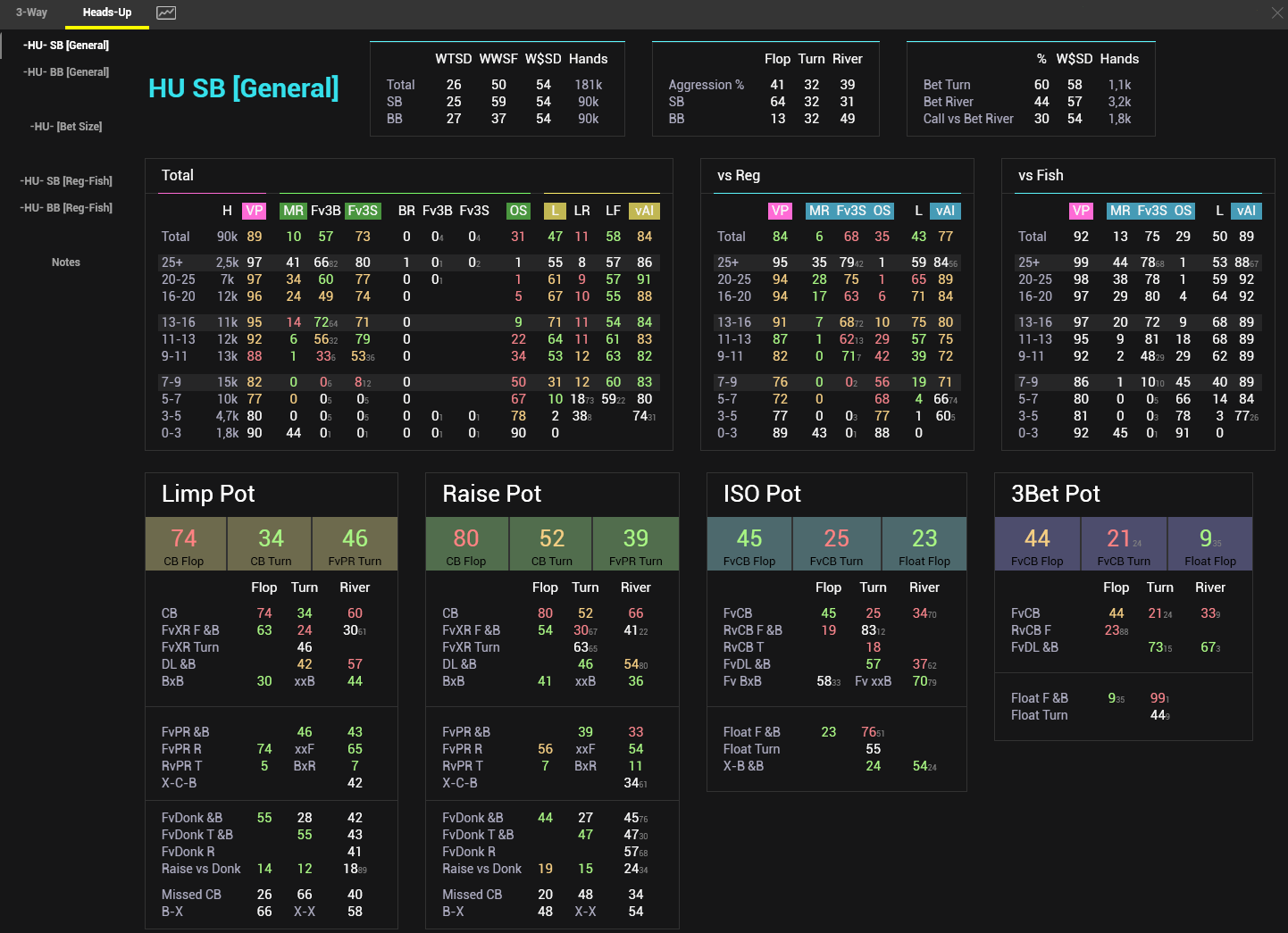
Task: Click the yellow vAI badge in Total table
Action: (x=644, y=211)
